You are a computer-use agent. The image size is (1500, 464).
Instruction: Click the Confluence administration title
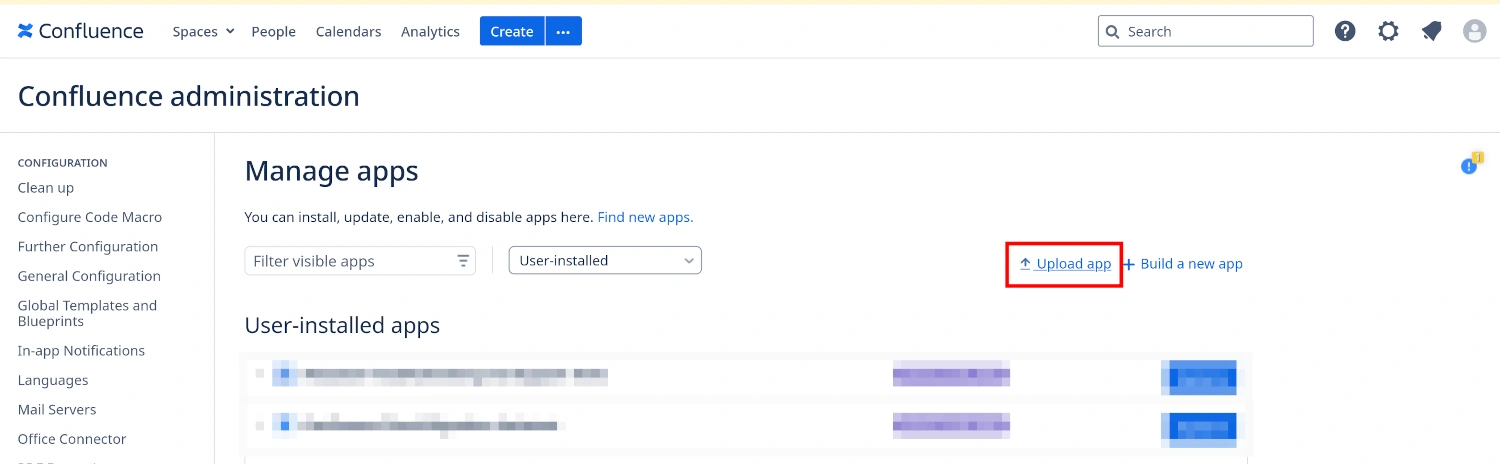pyautogui.click(x=189, y=96)
